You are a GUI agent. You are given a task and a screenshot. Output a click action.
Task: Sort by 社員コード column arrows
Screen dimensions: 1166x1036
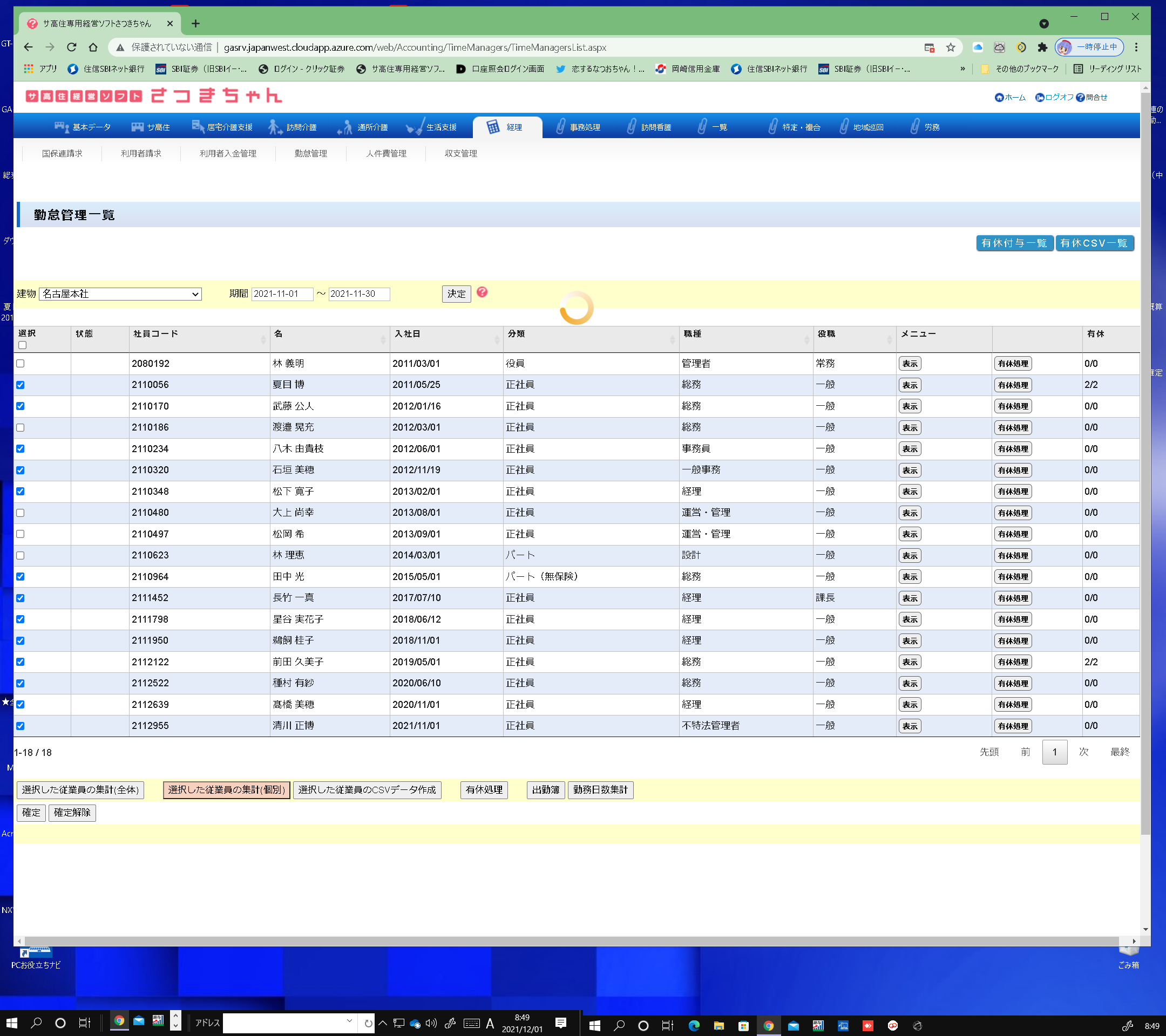click(x=263, y=339)
